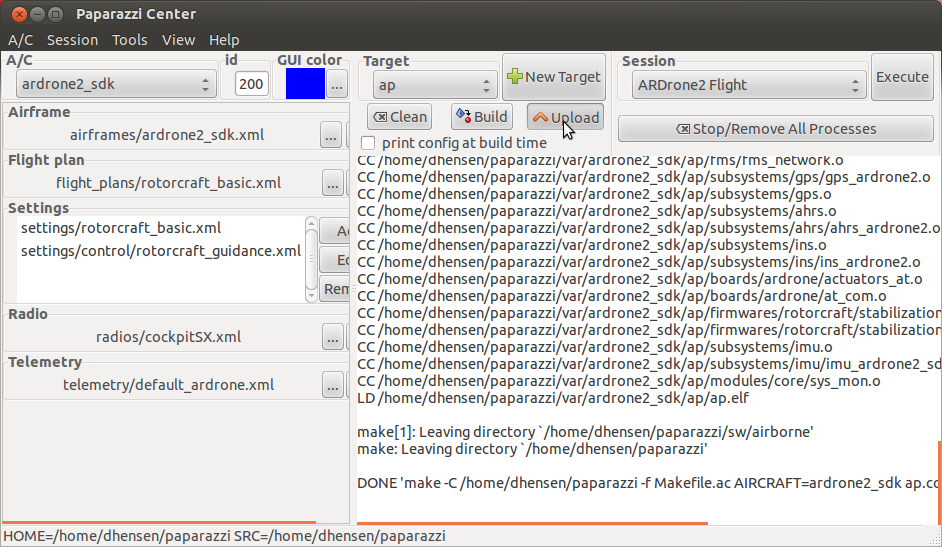Browse for radio file ellipsis button

click(332, 337)
